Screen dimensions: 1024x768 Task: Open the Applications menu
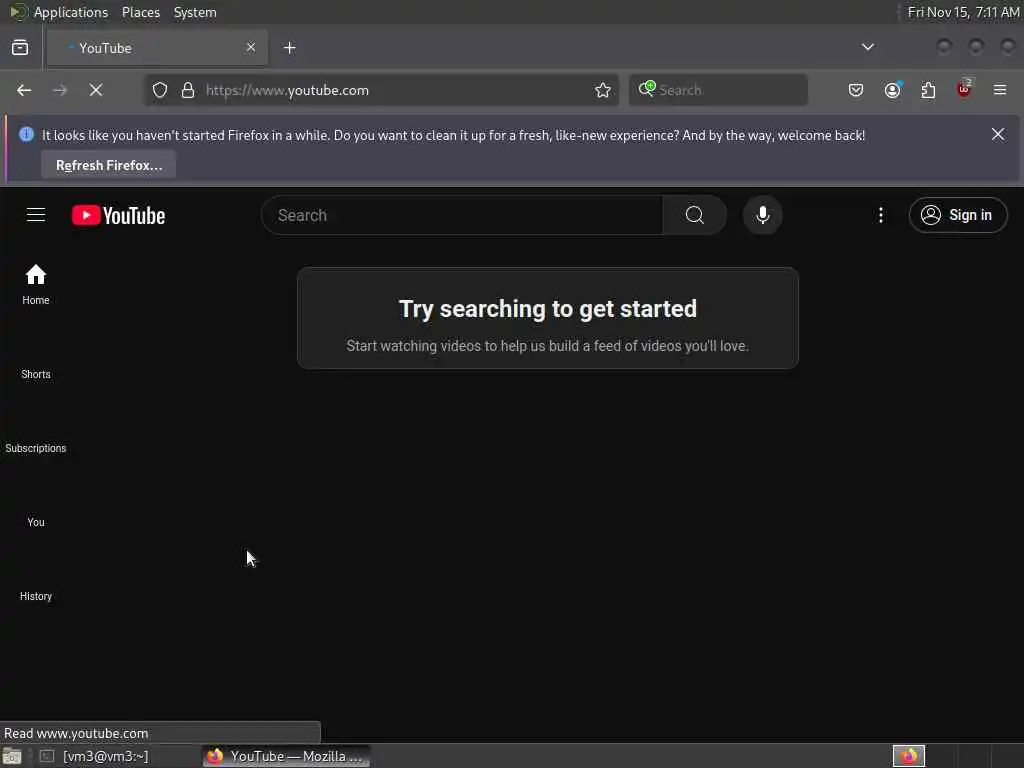(71, 12)
